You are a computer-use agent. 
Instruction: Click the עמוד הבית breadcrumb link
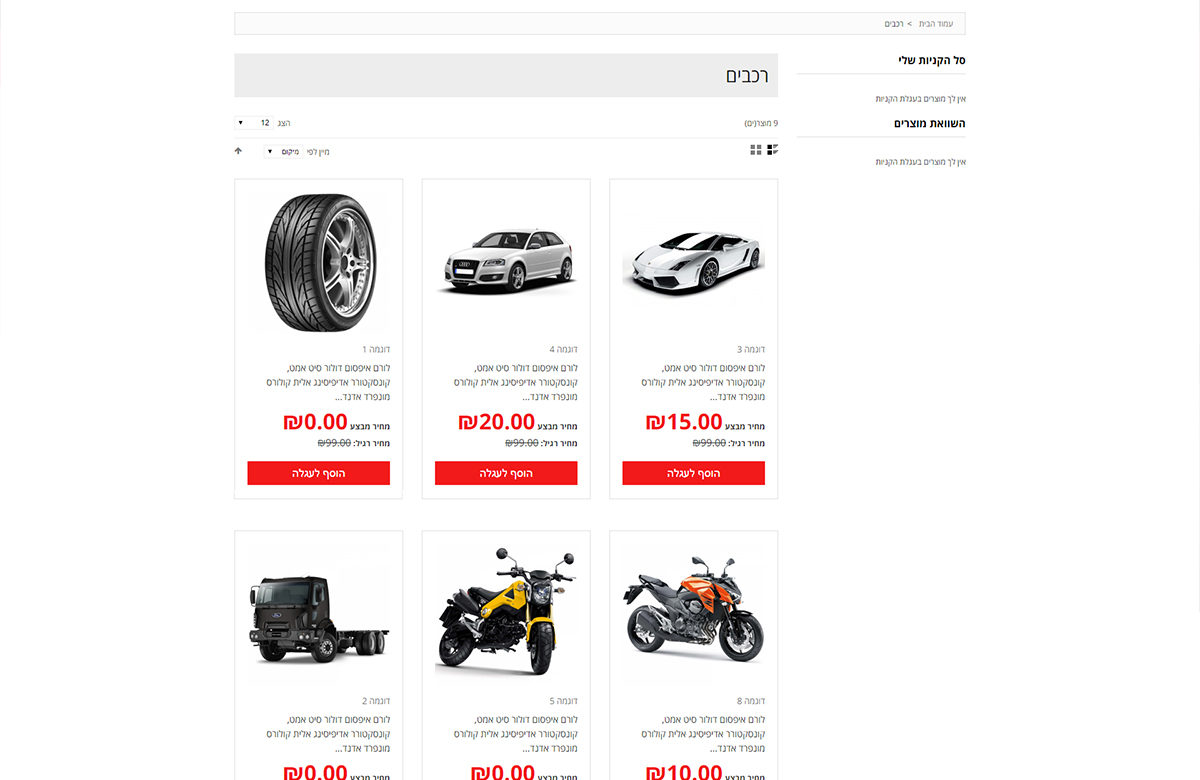(x=936, y=23)
